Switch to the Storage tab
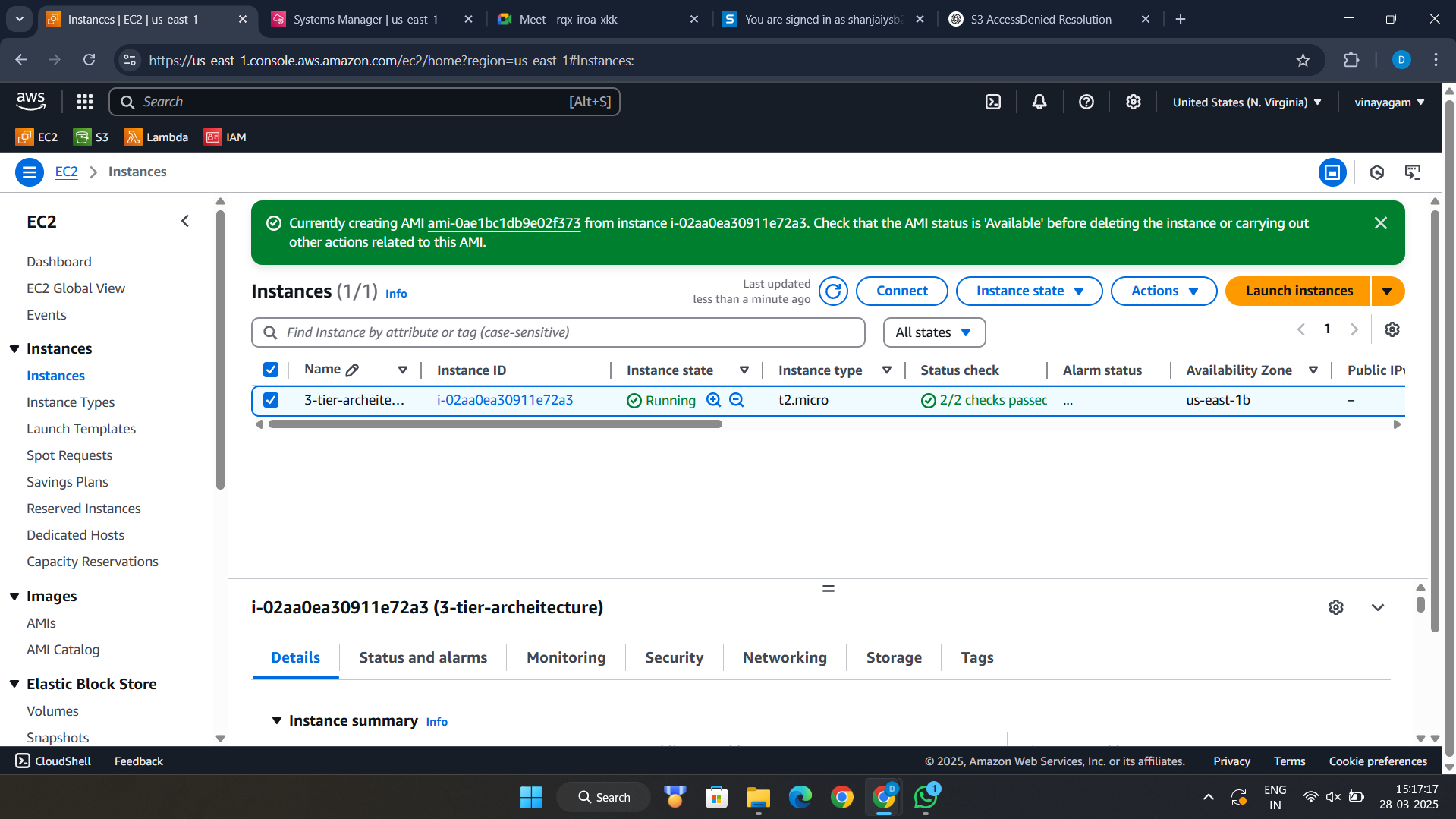The height and width of the screenshot is (819, 1456). [x=894, y=657]
